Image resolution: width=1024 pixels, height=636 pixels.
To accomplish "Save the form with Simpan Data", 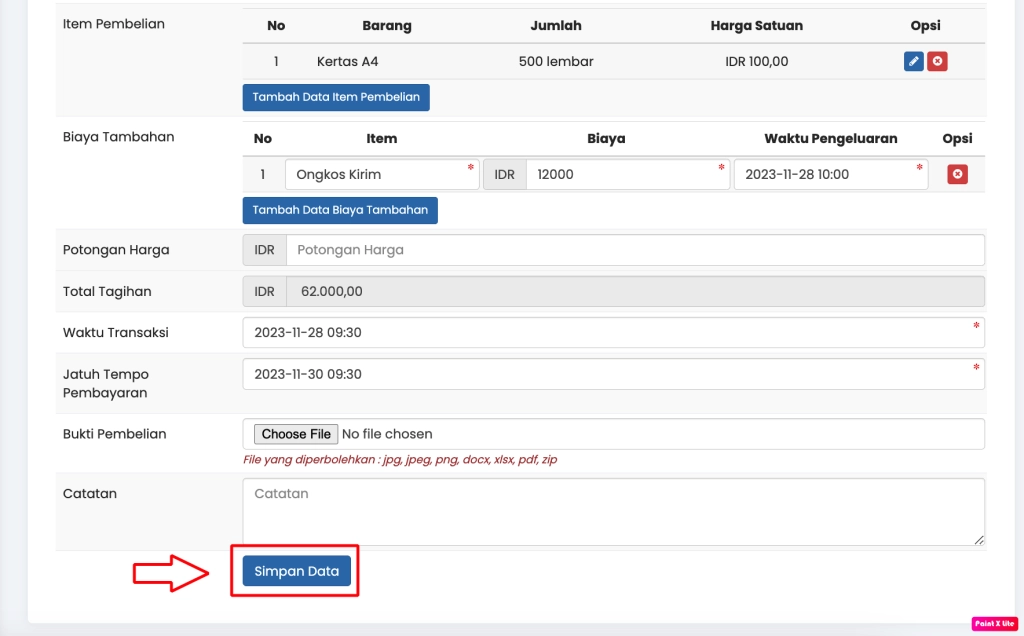I will [297, 572].
